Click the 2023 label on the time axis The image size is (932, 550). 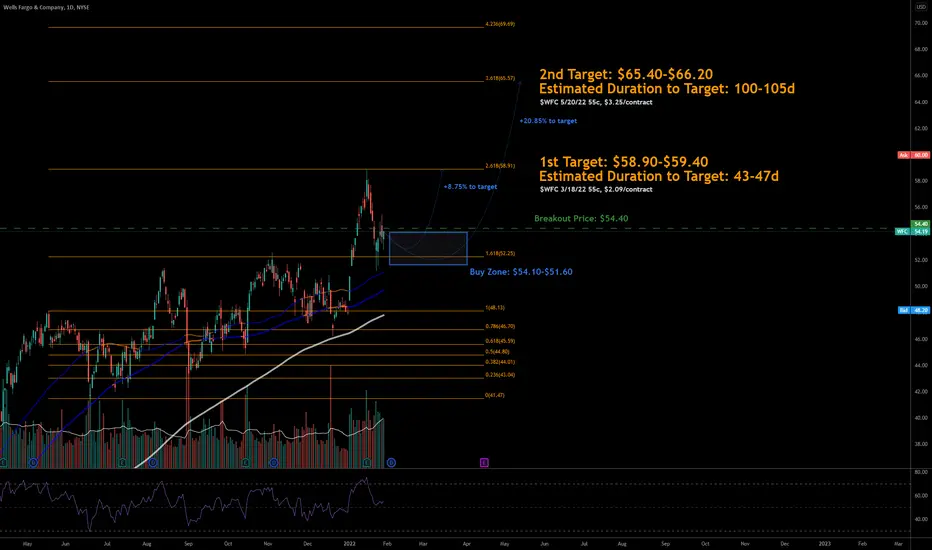click(825, 543)
